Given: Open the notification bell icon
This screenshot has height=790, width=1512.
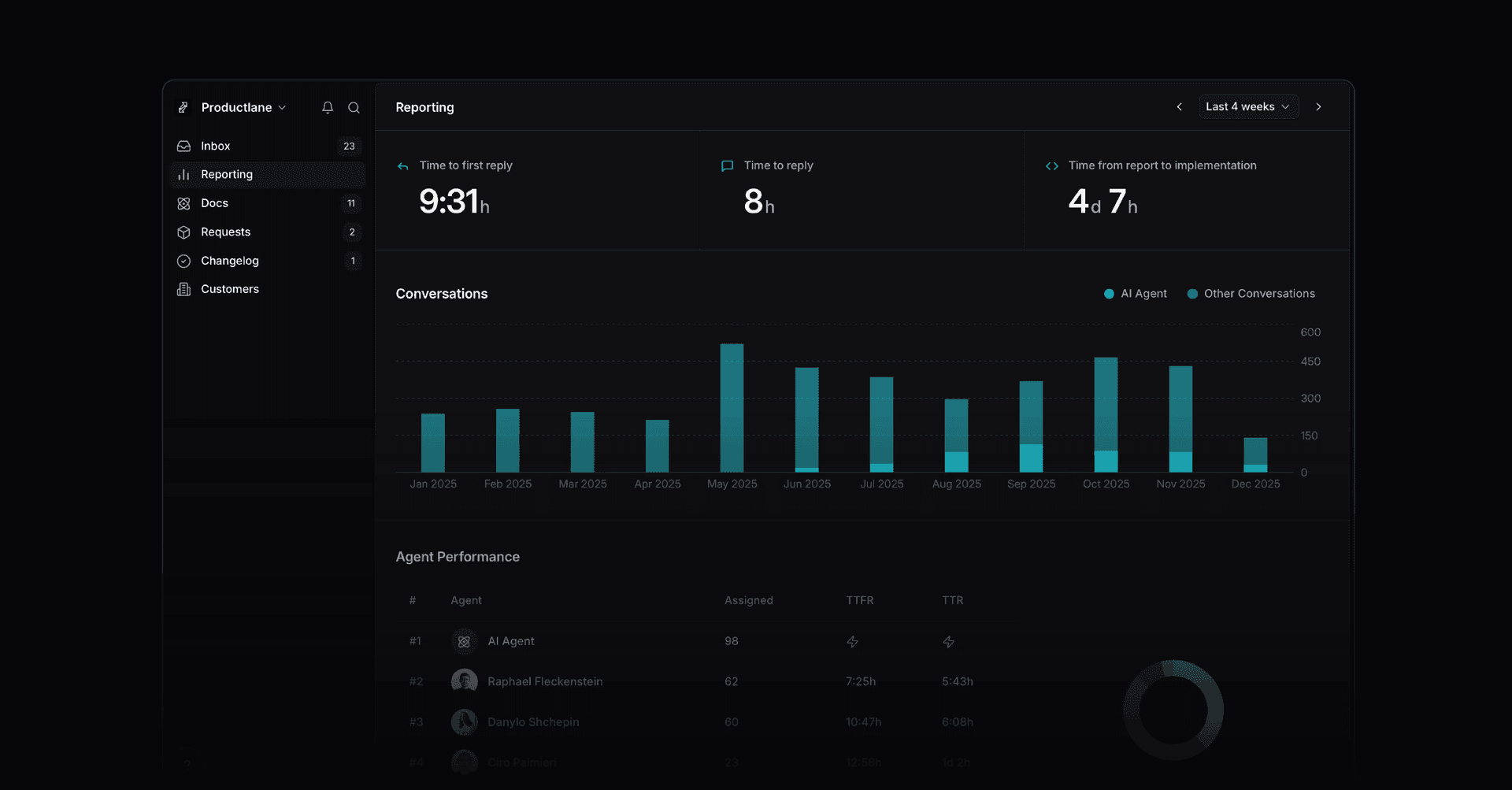Looking at the screenshot, I should 327,107.
